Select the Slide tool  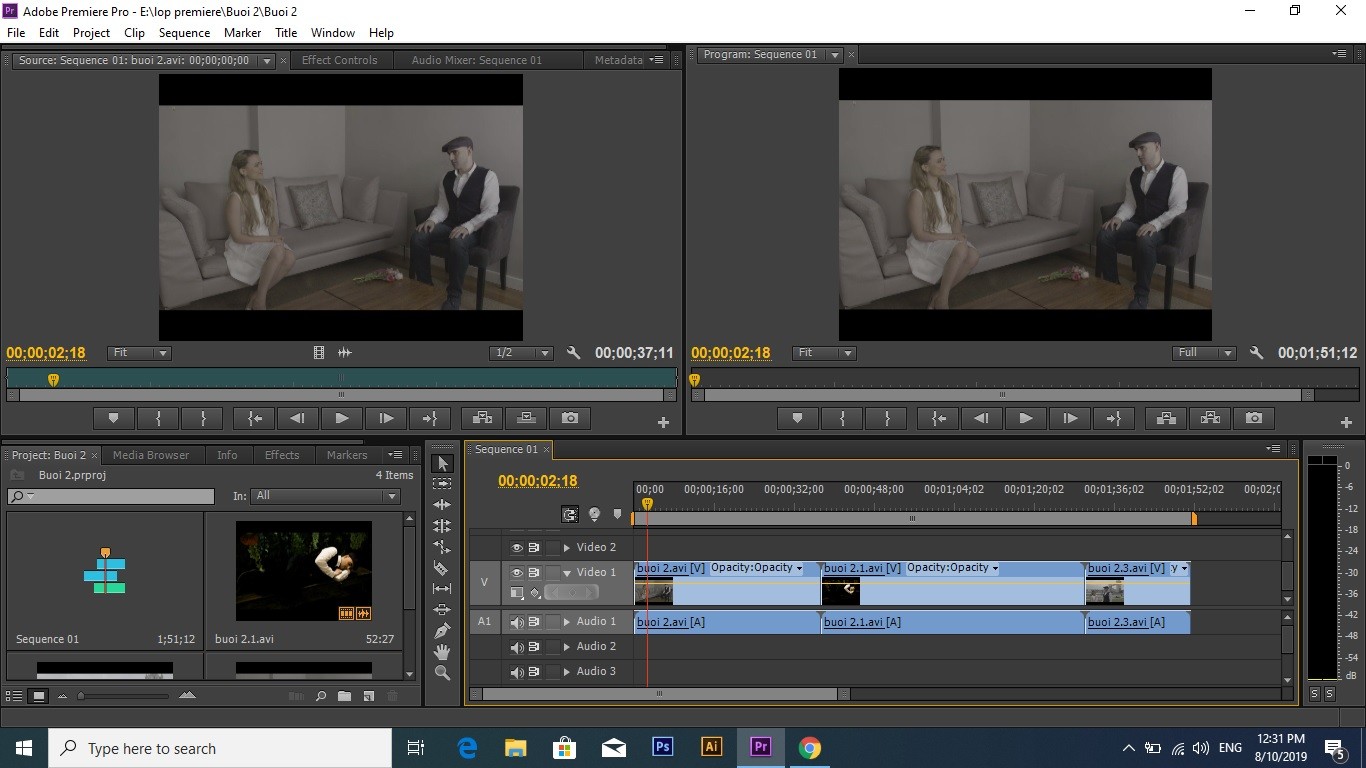442,610
